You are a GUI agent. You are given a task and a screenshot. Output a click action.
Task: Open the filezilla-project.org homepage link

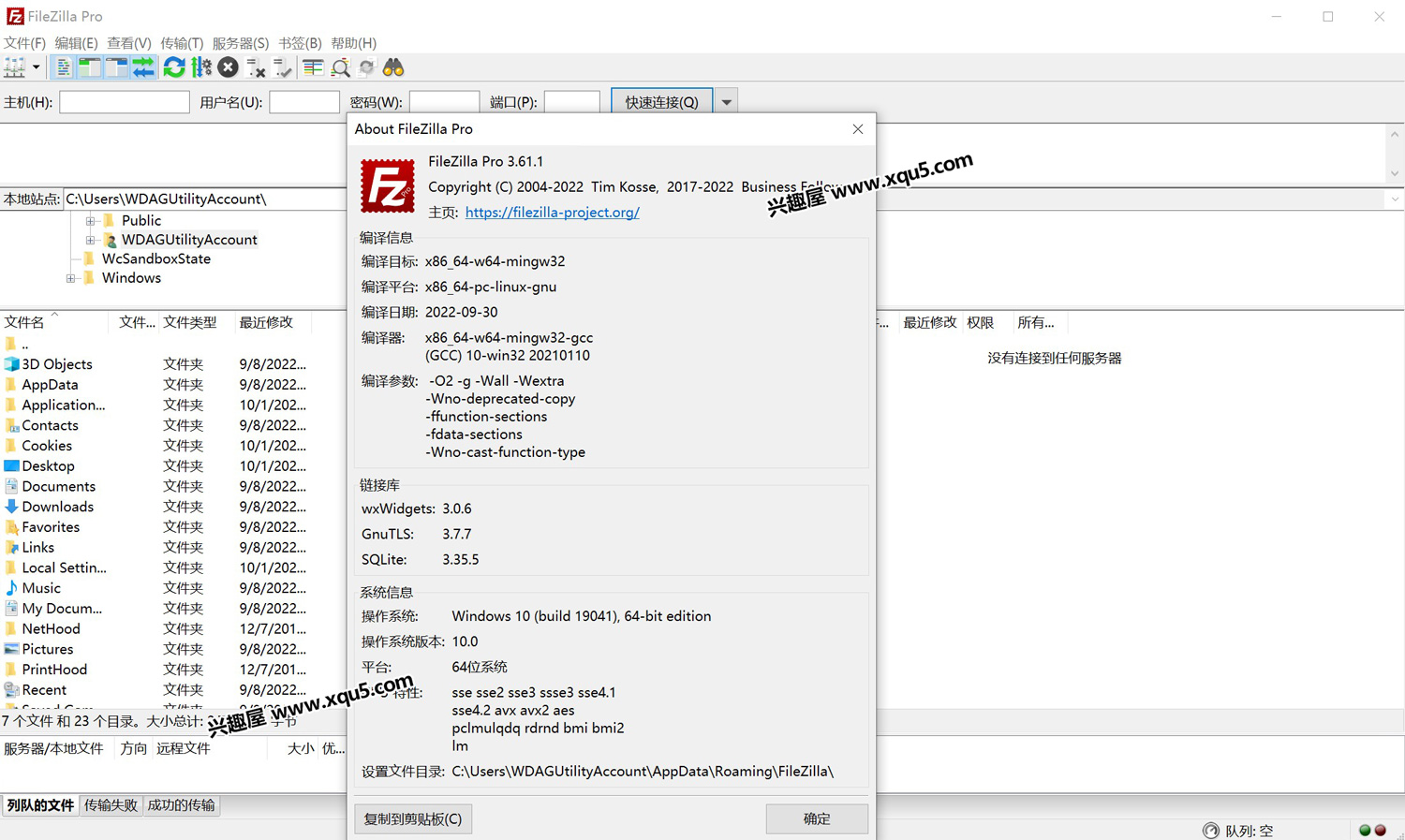(x=552, y=213)
